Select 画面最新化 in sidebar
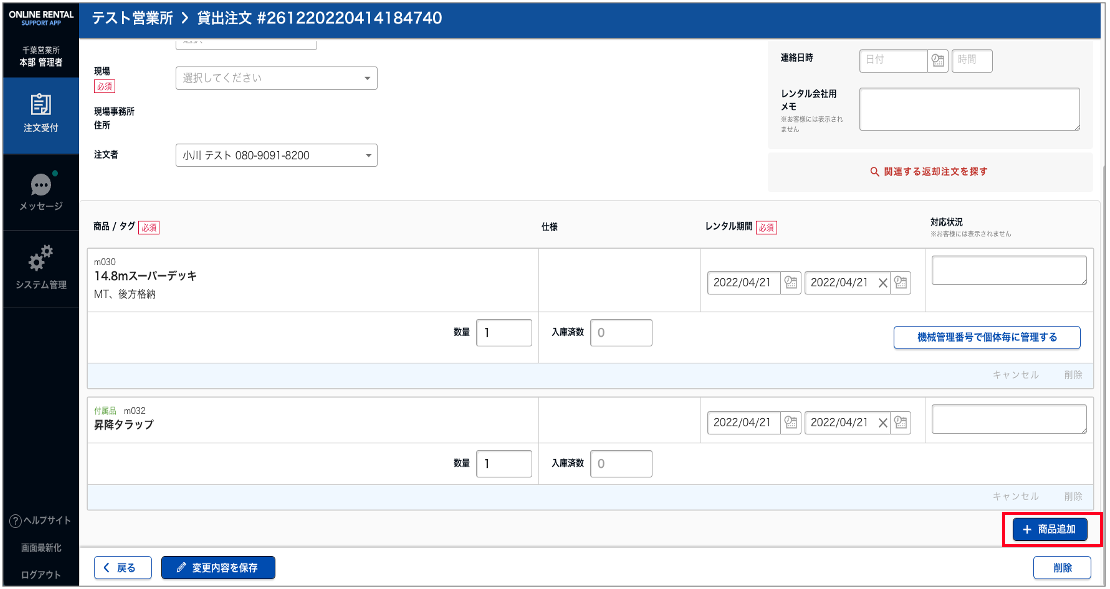 [41, 548]
